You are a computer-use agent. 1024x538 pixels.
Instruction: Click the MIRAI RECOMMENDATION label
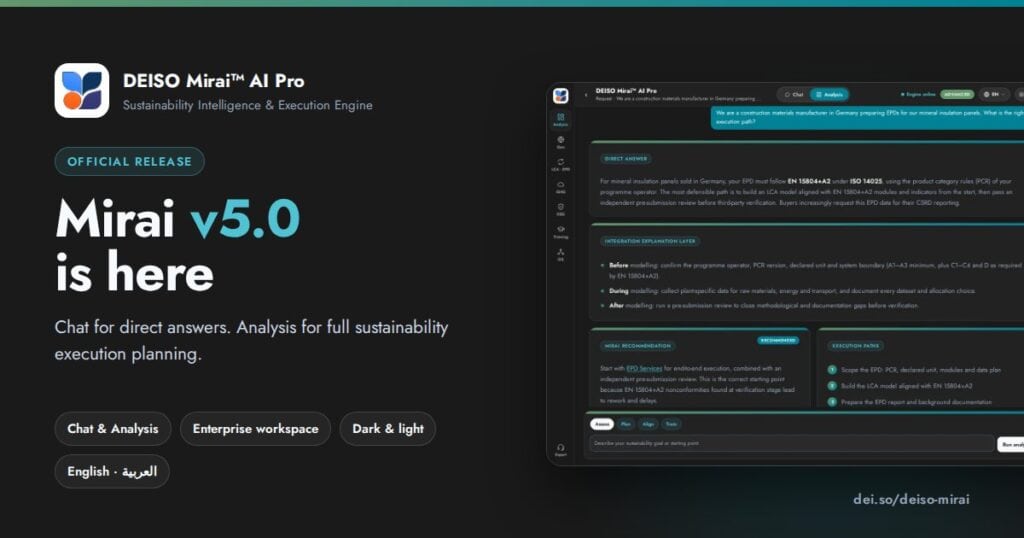click(x=637, y=346)
